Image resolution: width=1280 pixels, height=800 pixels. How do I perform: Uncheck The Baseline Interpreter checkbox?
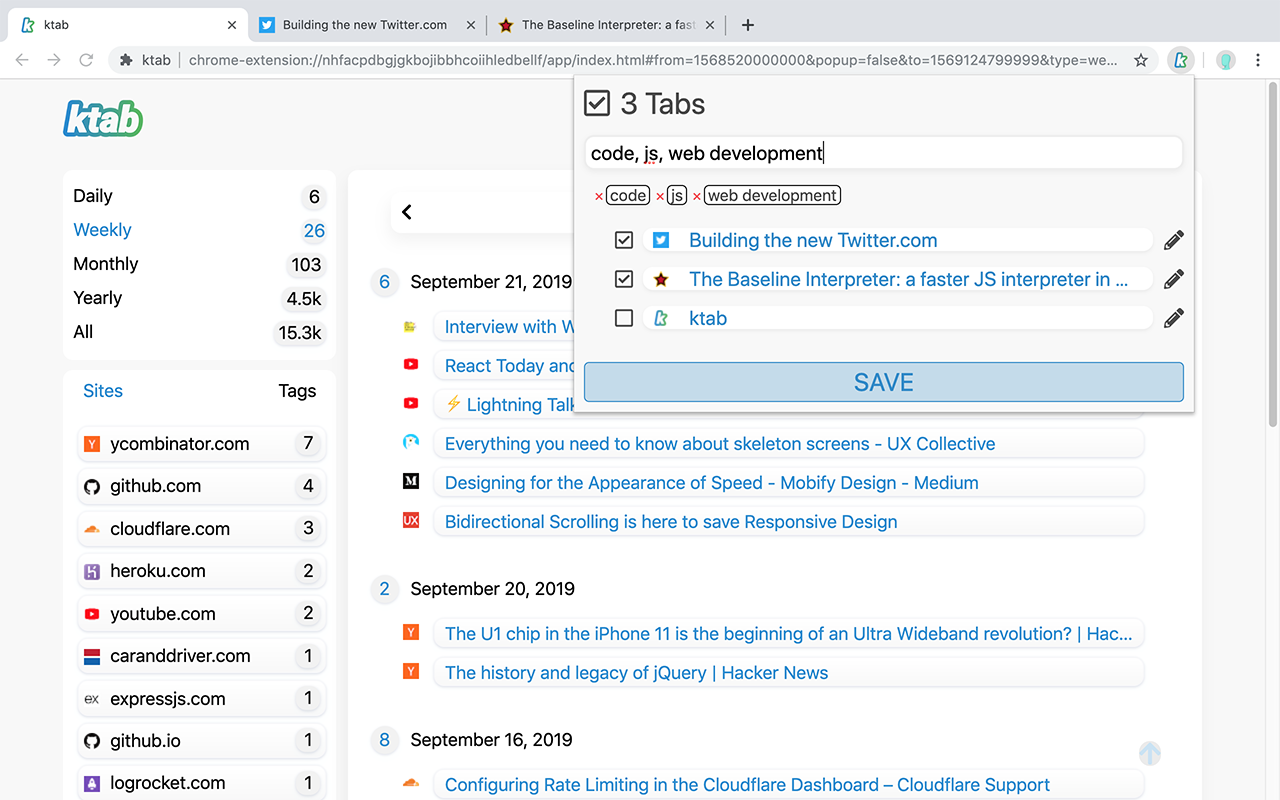(624, 279)
